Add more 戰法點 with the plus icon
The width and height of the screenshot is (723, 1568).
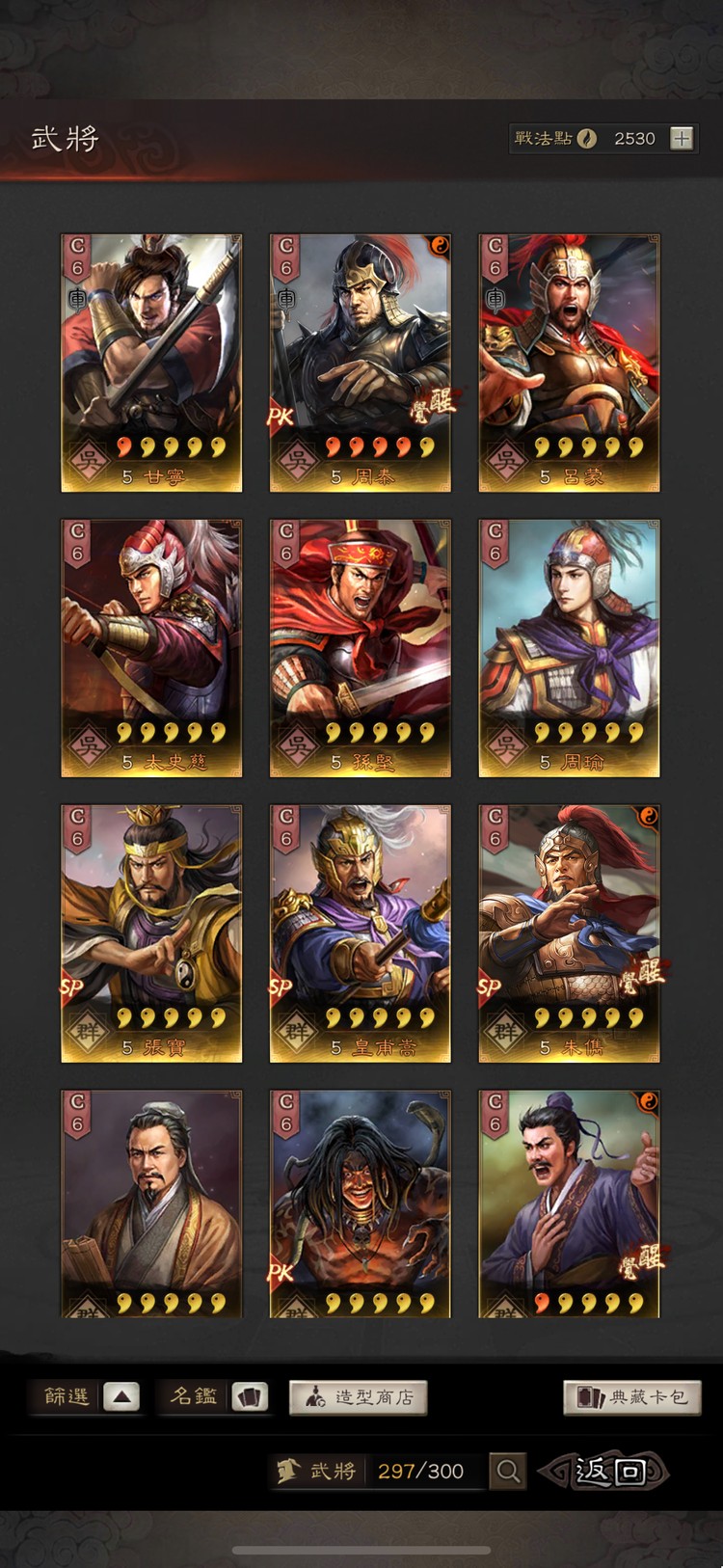[x=682, y=139]
